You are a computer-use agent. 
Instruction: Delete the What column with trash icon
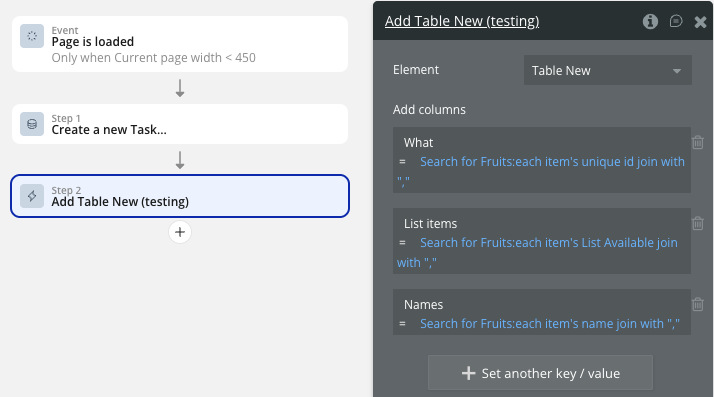pos(698,143)
